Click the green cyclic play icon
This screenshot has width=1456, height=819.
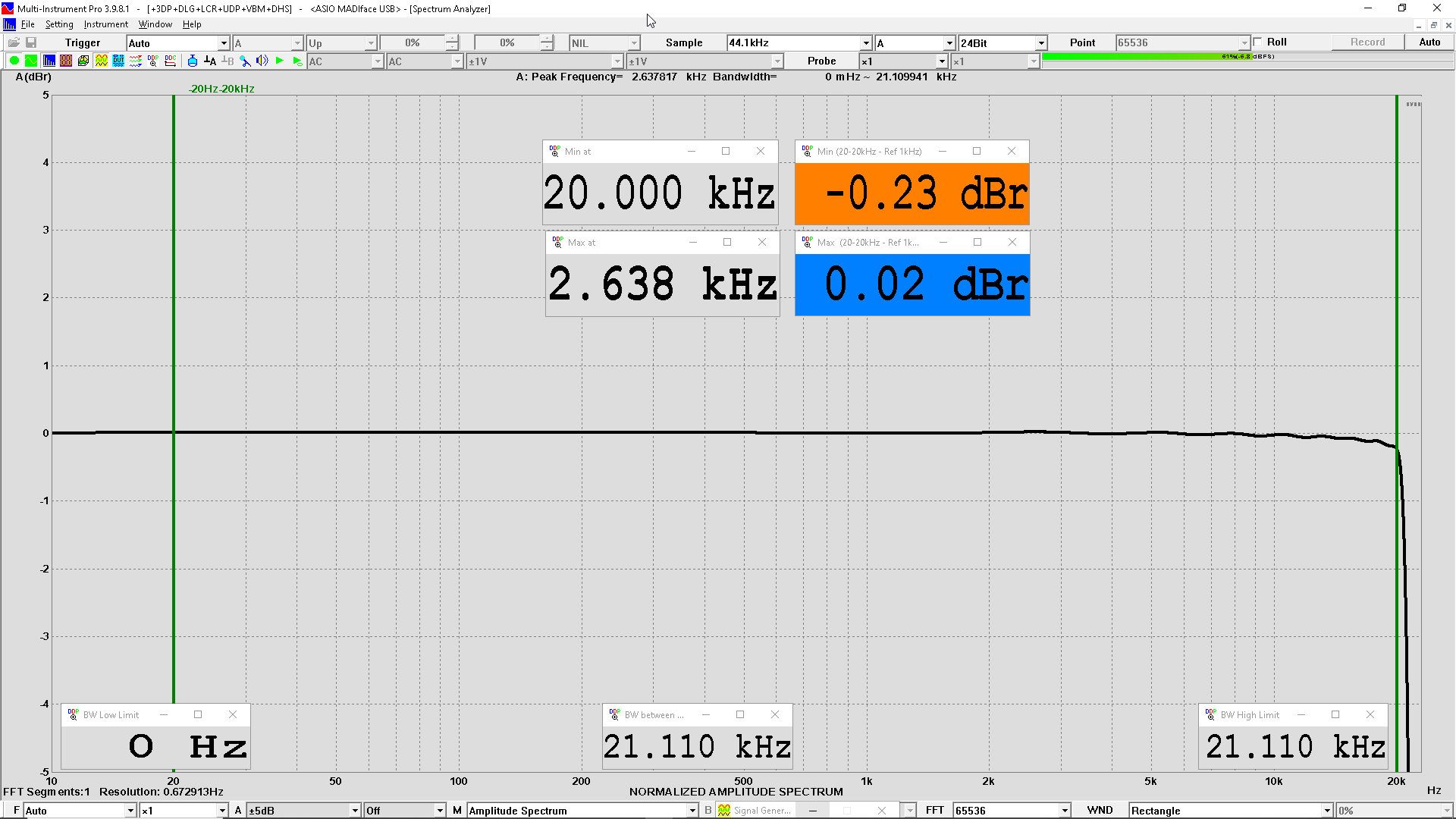click(x=297, y=61)
